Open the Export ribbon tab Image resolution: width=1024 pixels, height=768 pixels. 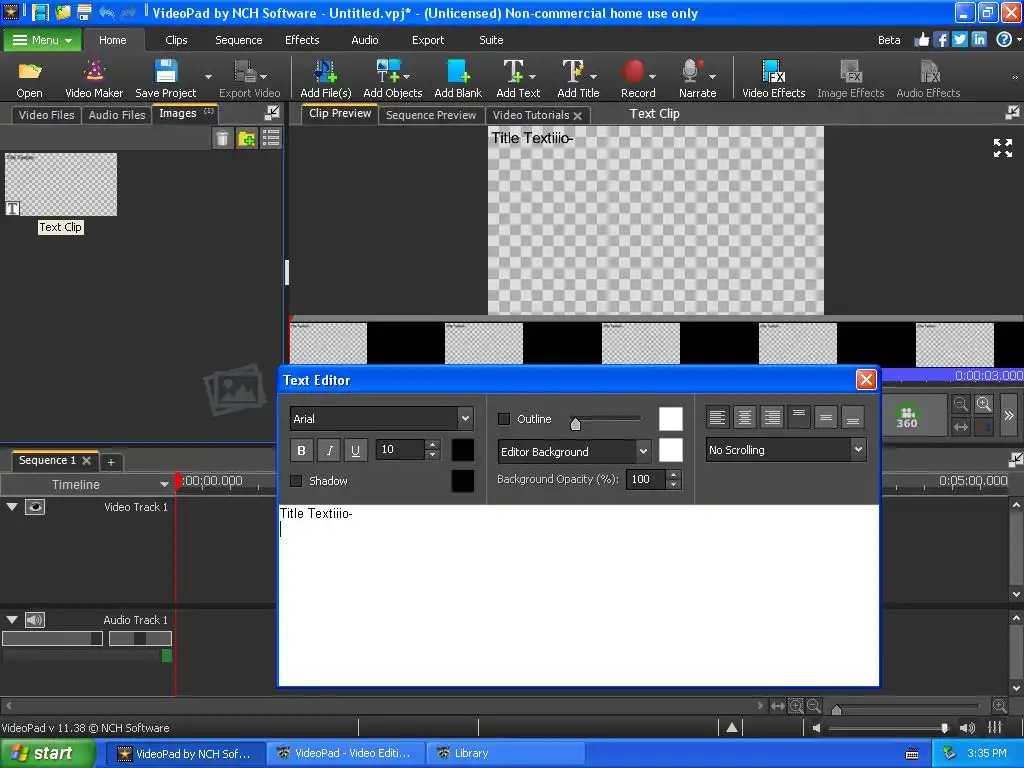(x=428, y=40)
